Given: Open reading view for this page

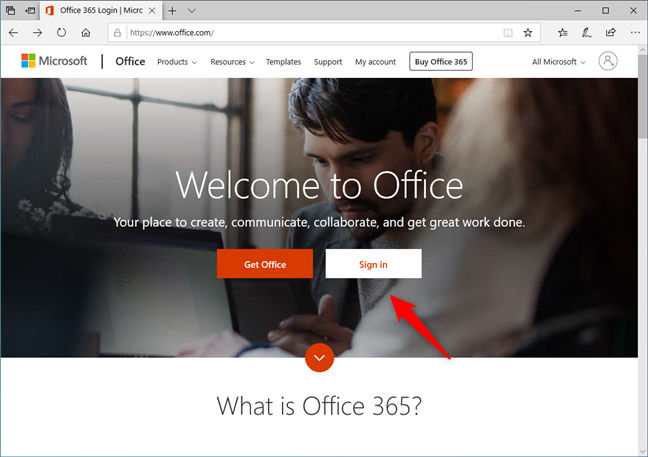Looking at the screenshot, I should [x=508, y=33].
